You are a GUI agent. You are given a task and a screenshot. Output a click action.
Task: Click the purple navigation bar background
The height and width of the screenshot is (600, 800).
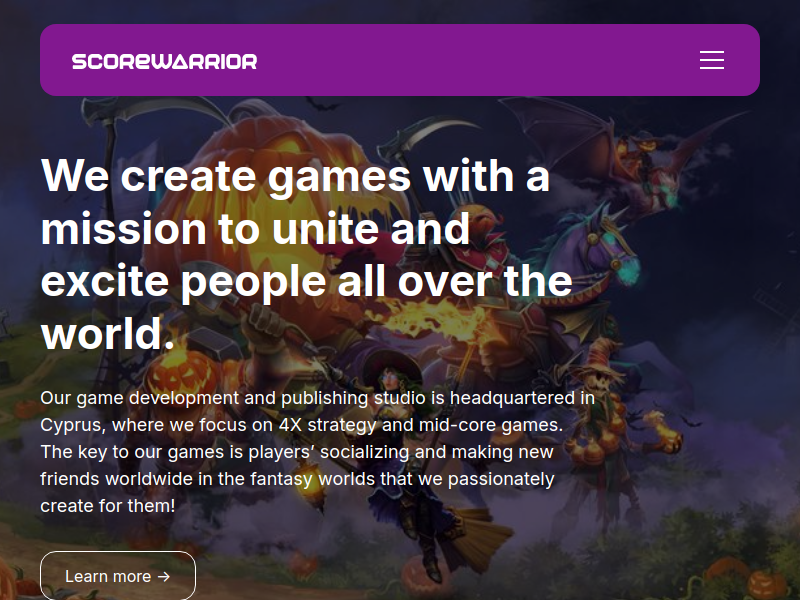(x=459, y=60)
